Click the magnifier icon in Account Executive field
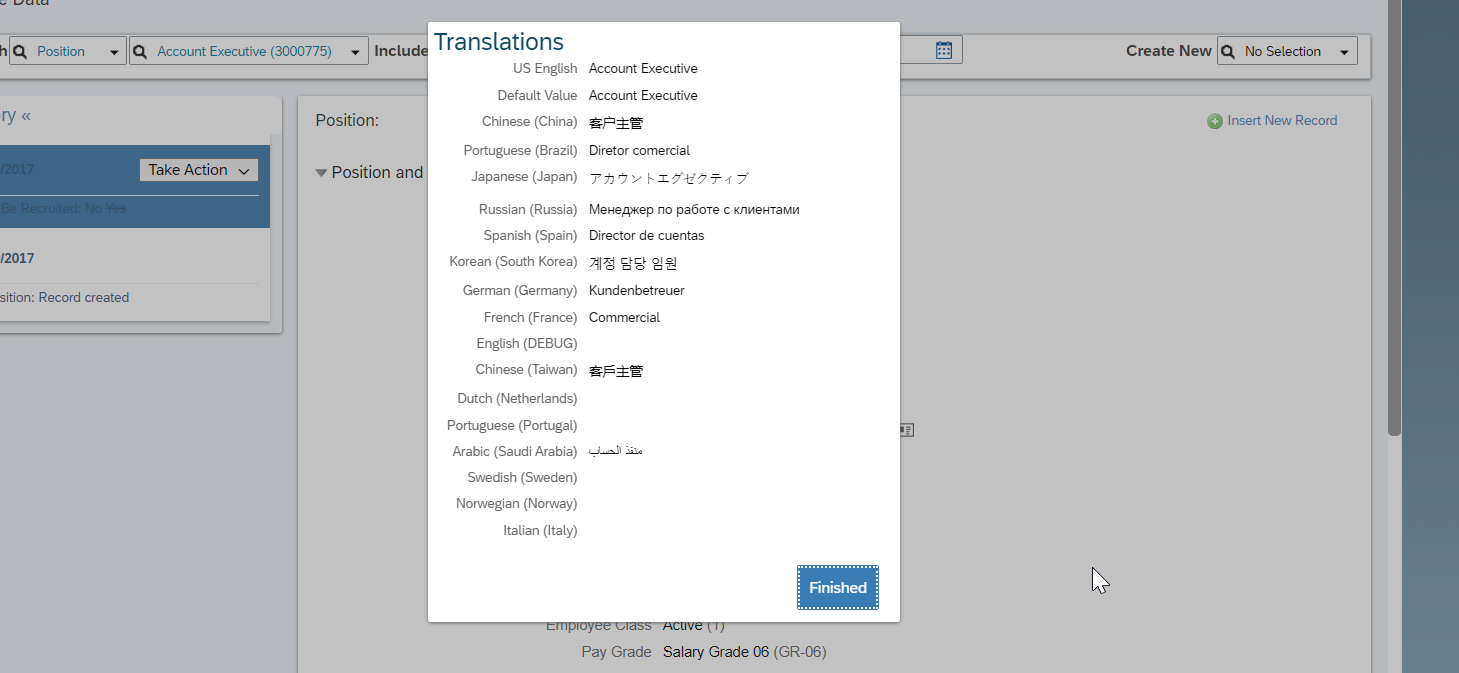This screenshot has height=673, width=1459. pyautogui.click(x=140, y=51)
